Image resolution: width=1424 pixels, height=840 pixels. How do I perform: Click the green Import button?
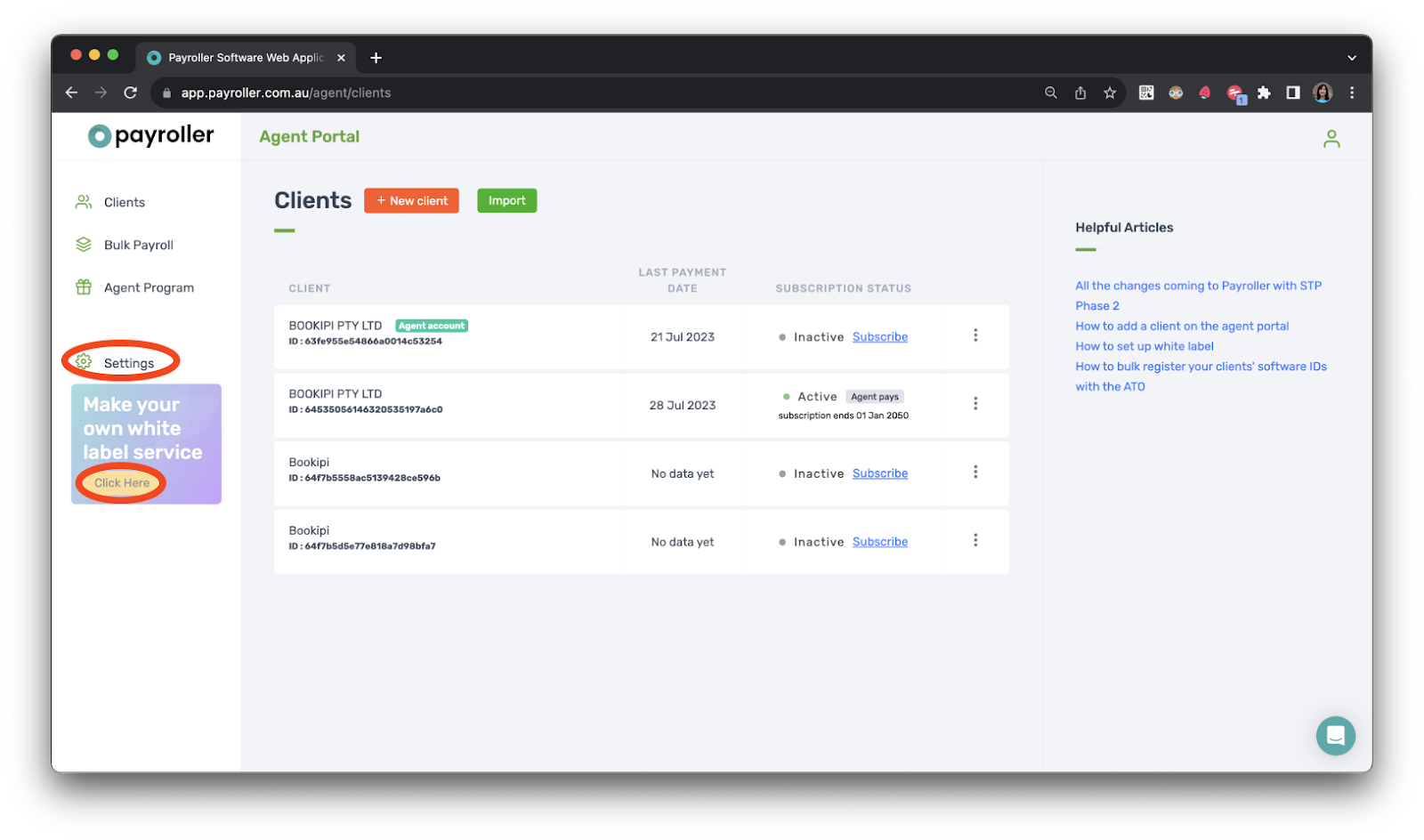(506, 201)
